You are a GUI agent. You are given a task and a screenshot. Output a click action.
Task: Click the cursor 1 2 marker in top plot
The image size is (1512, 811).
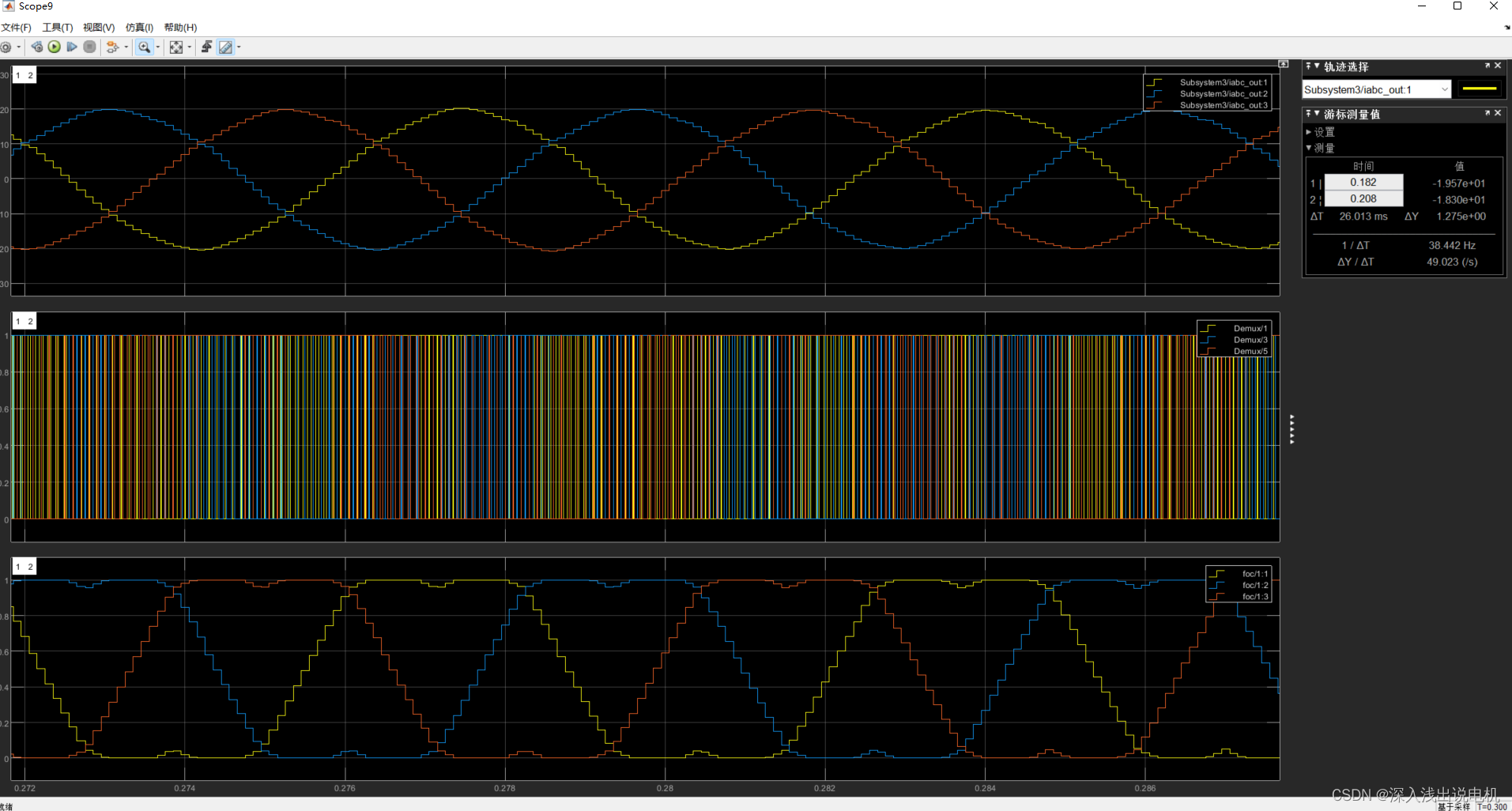[24, 76]
